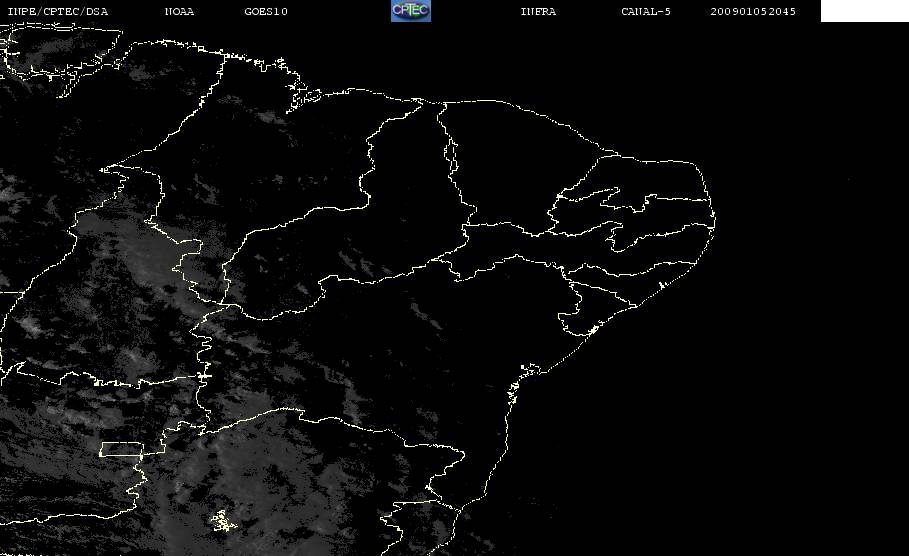The width and height of the screenshot is (909, 556).
Task: Click the word CPTEC in INPE/CPTEC/DSA
Action: point(61,12)
